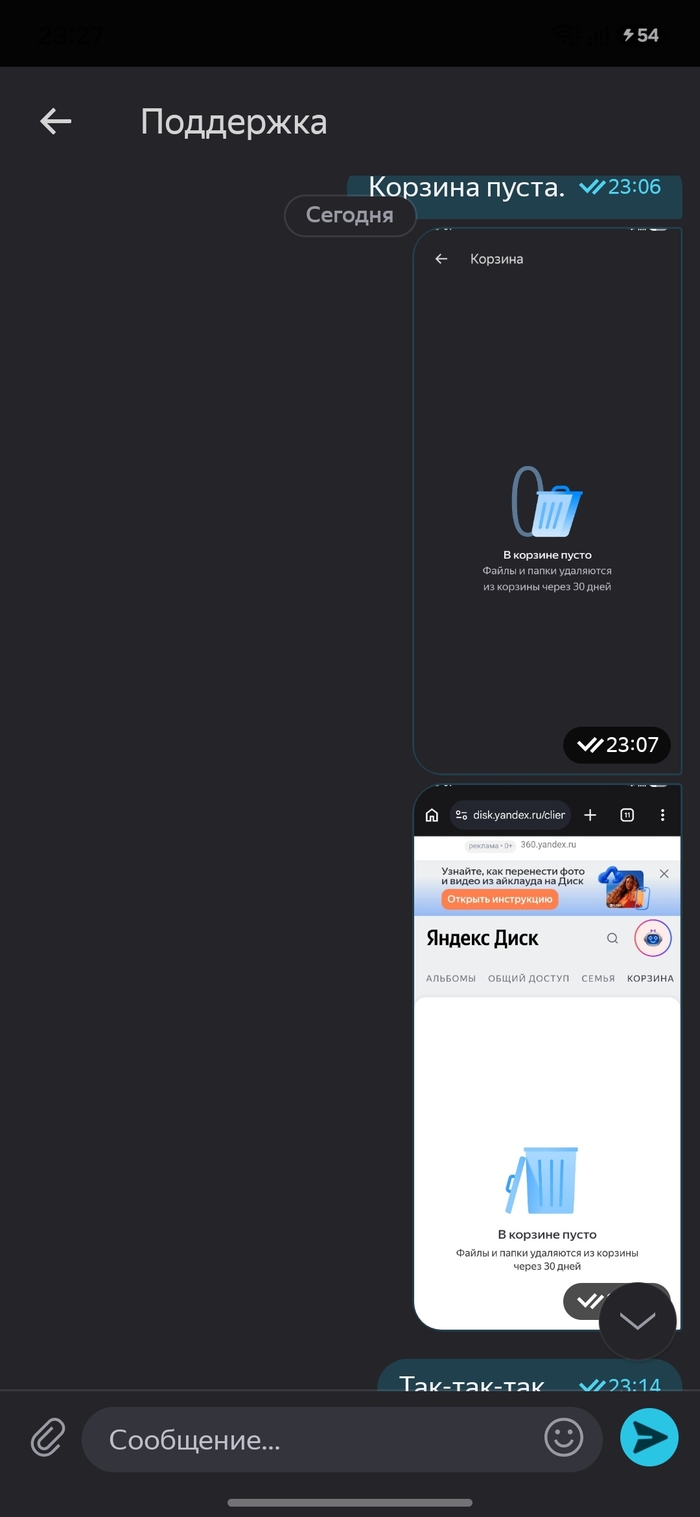
Task: Open the dark Корзина screenshot sent at 23:07
Action: tap(547, 501)
